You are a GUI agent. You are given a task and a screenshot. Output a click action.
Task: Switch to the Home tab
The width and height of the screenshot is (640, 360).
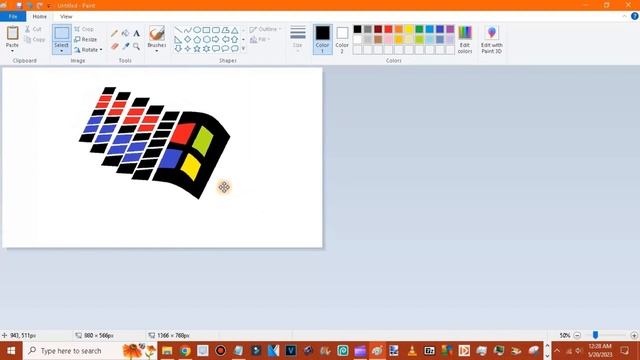[x=40, y=16]
